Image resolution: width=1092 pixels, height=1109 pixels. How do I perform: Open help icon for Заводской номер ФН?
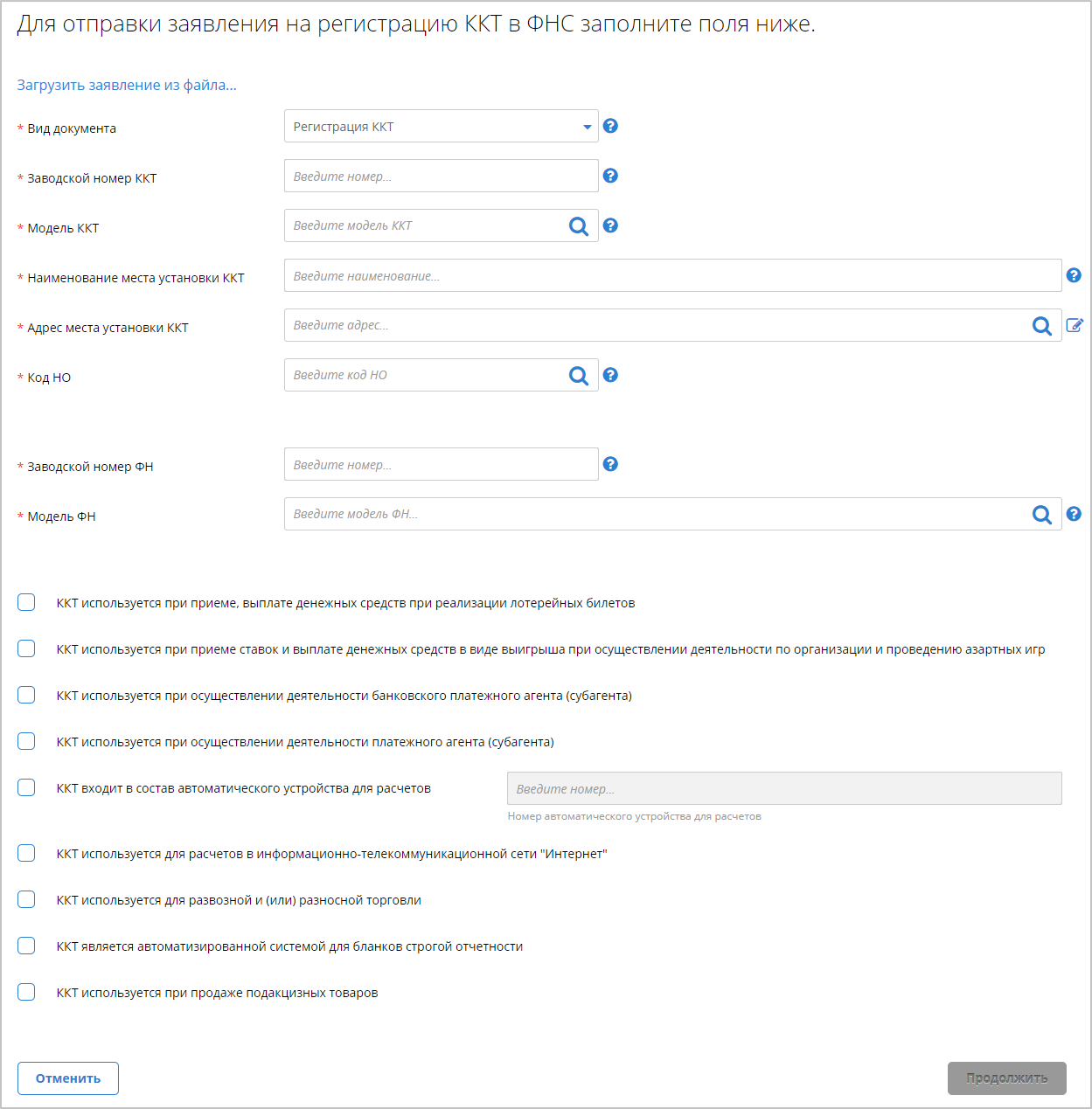click(x=610, y=464)
